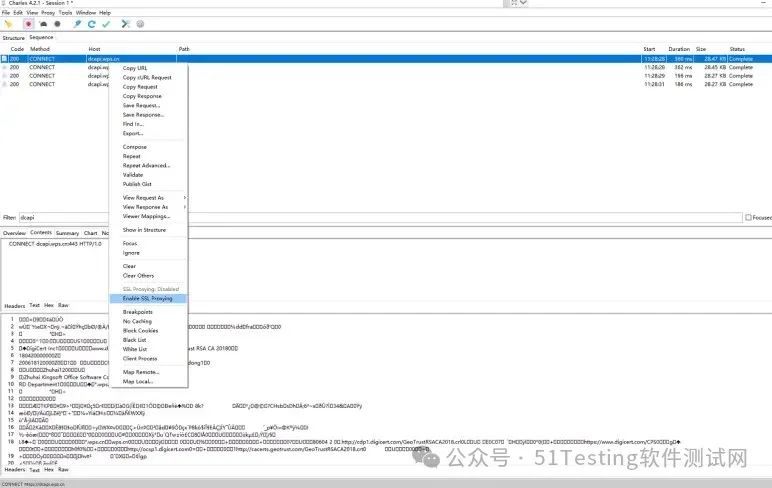Choose Publish Gist from the context menu
The image size is (772, 488).
point(137,184)
